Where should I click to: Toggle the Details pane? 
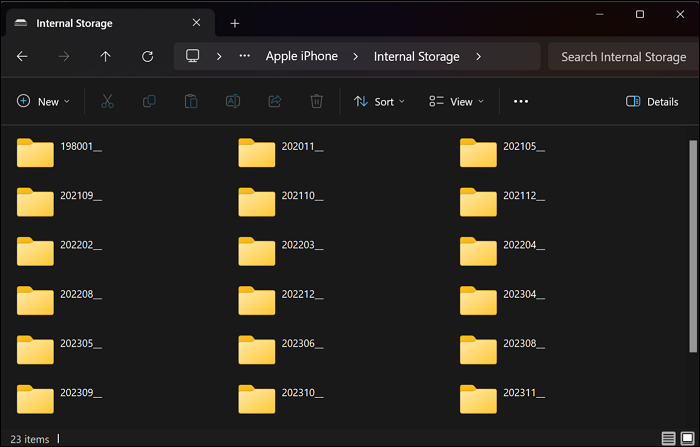[652, 101]
